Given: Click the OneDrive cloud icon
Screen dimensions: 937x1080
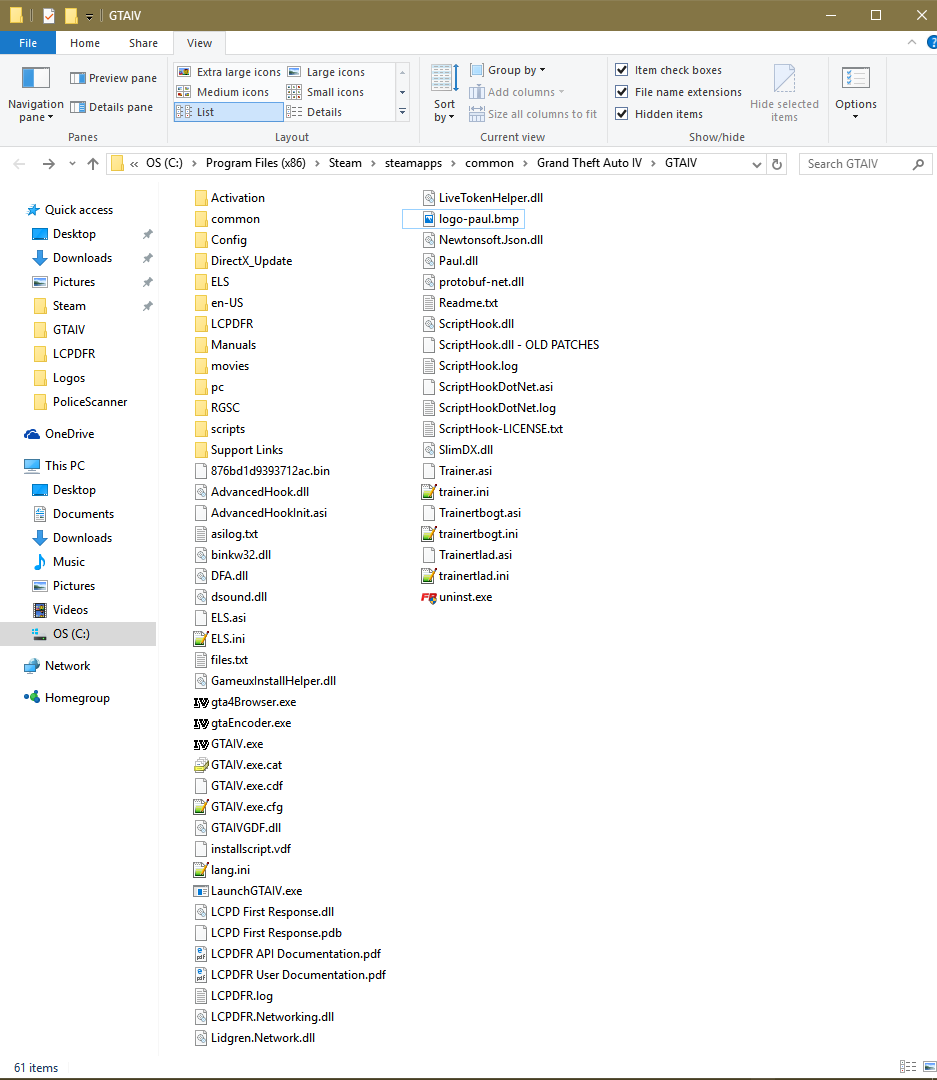Looking at the screenshot, I should pyautogui.click(x=32, y=434).
